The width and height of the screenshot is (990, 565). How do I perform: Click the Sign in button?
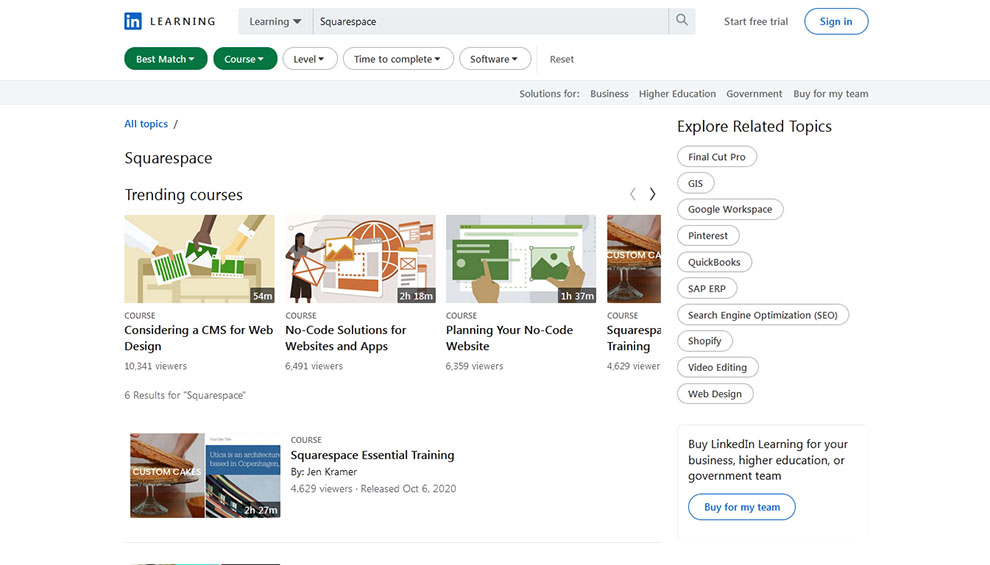point(836,21)
